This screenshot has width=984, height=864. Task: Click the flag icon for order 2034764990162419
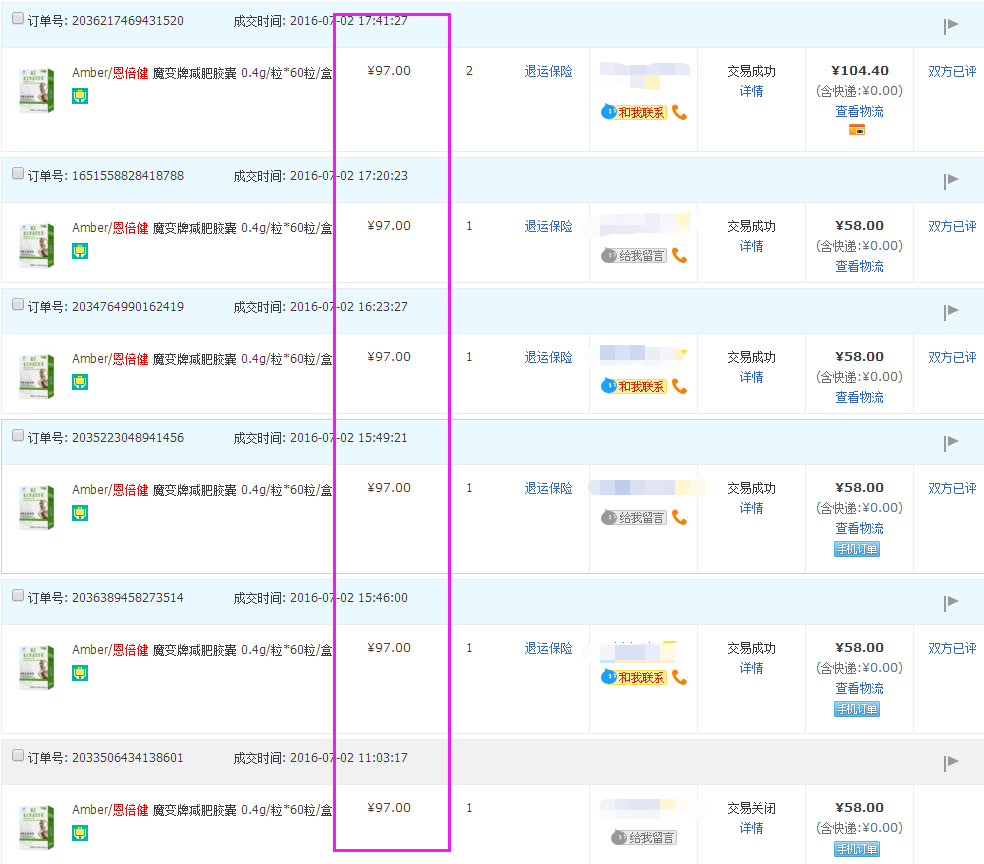[x=951, y=312]
